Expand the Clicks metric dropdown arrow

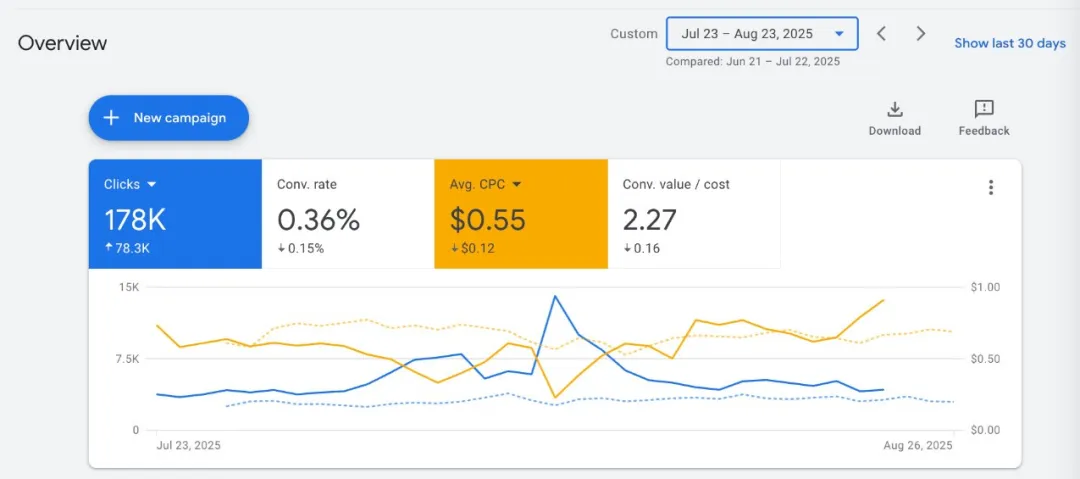(152, 185)
